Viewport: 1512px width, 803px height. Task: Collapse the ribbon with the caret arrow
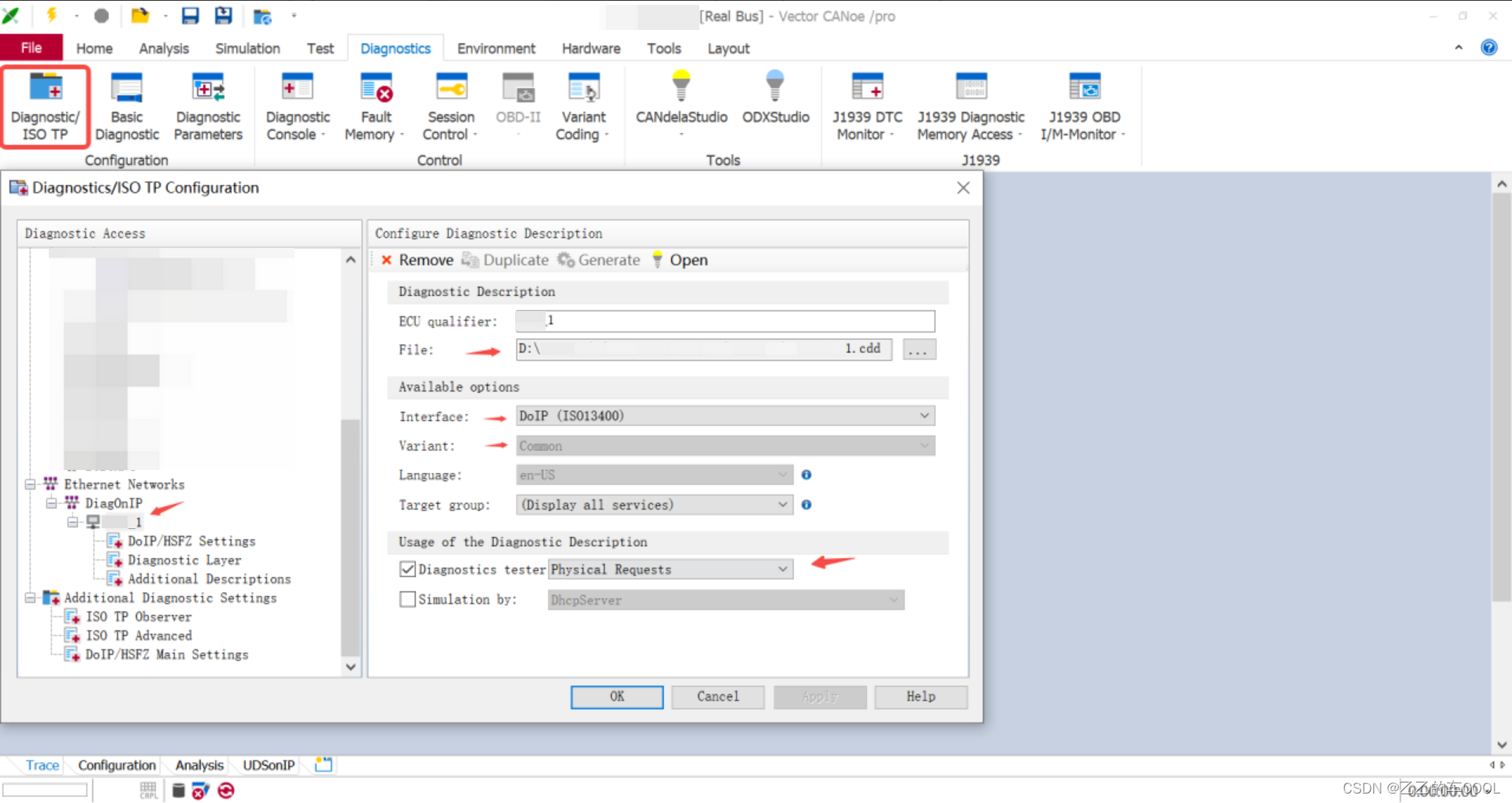1458,47
